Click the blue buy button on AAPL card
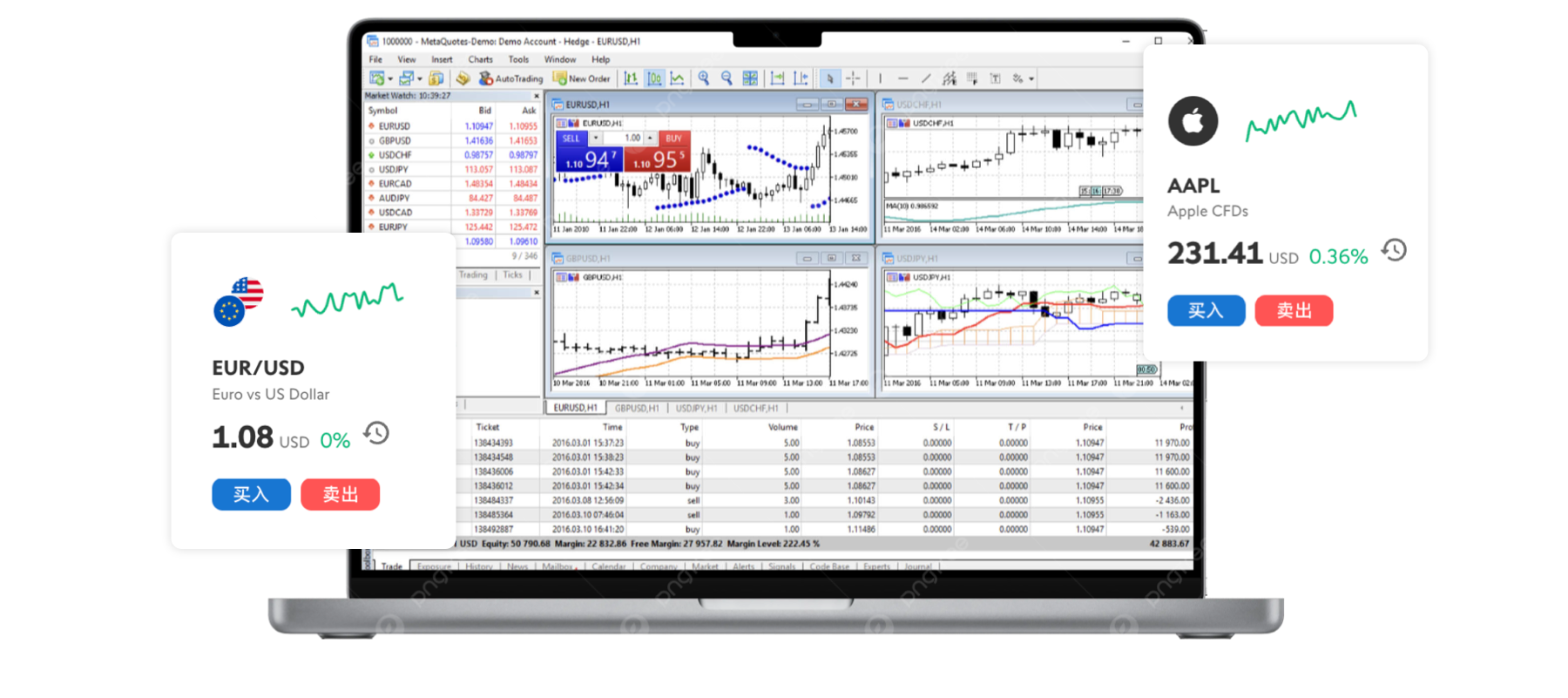1568x698 pixels. click(1206, 310)
